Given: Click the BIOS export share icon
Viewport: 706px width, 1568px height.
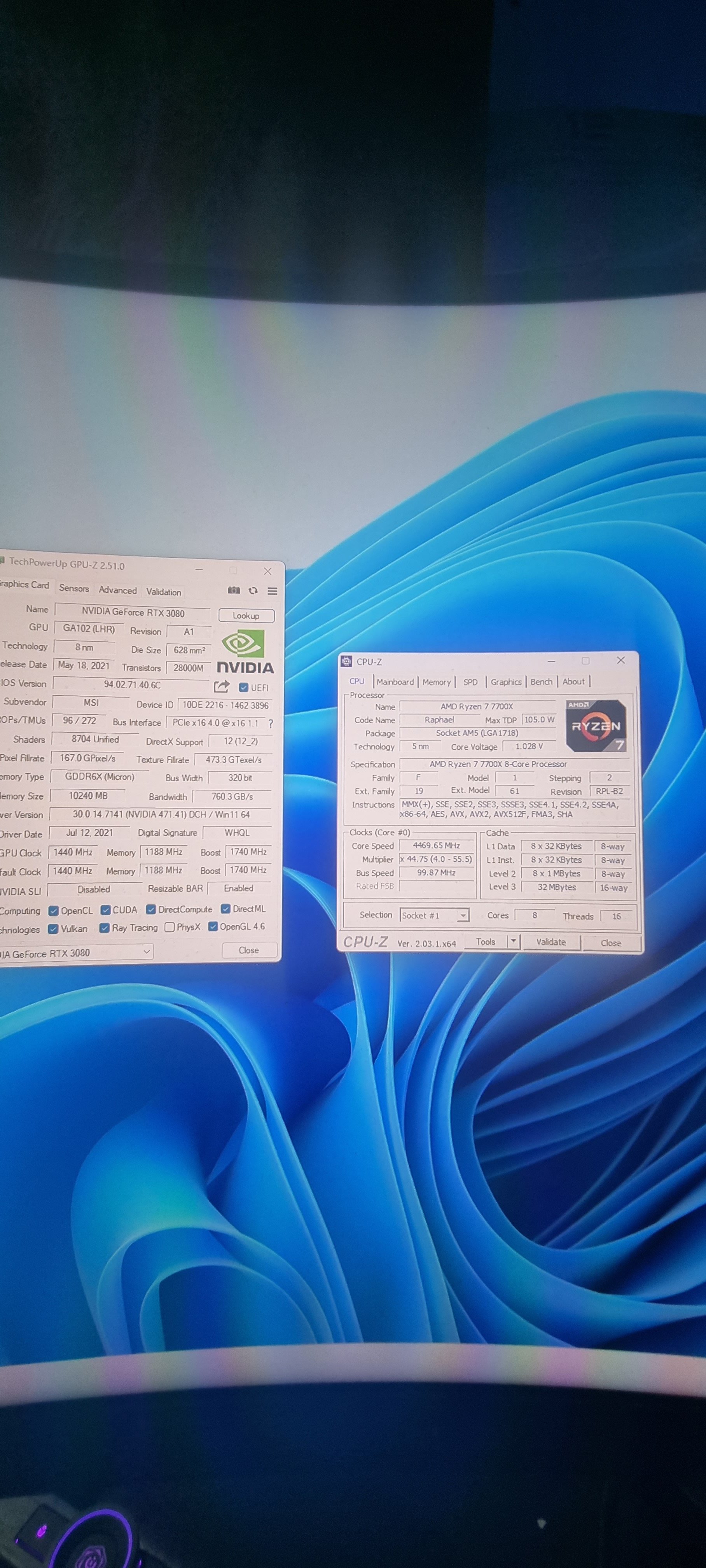Looking at the screenshot, I should point(222,687).
